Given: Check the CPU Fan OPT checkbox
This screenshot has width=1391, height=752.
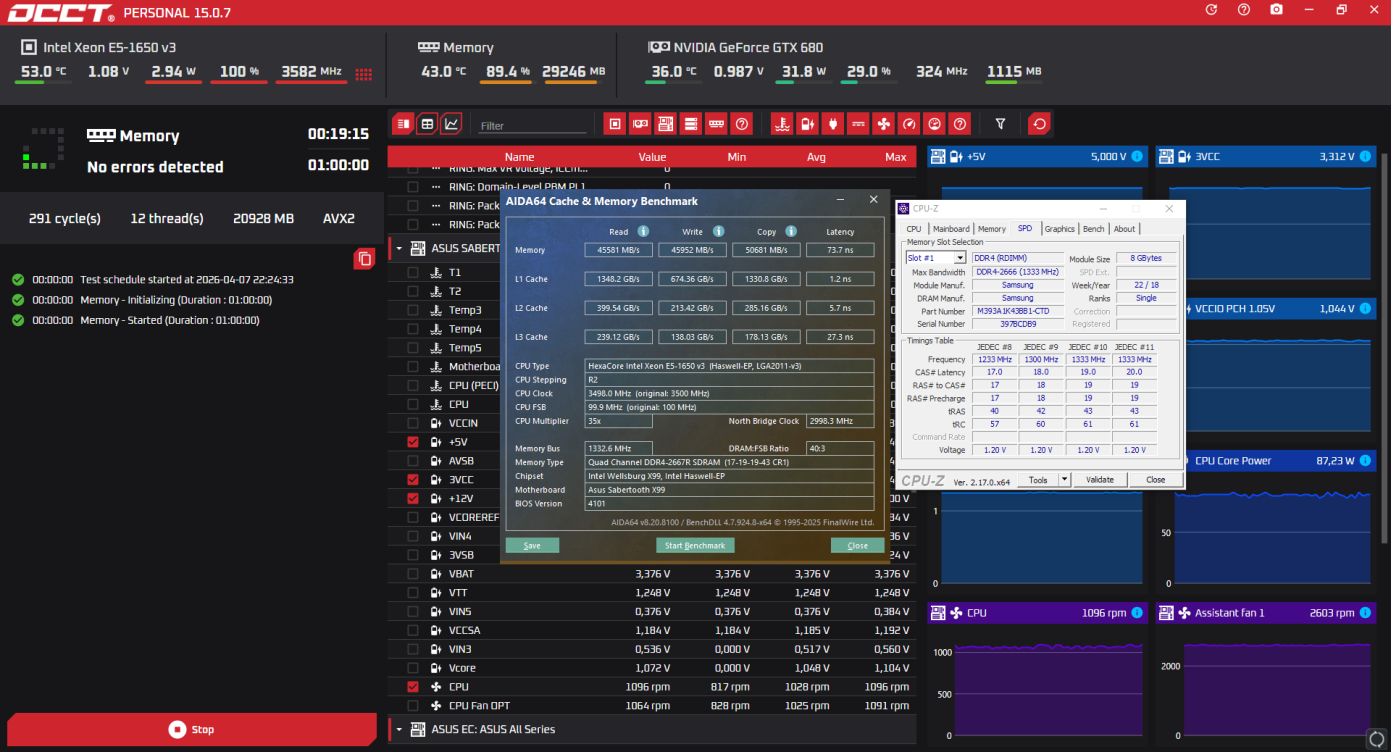Looking at the screenshot, I should [x=413, y=706].
